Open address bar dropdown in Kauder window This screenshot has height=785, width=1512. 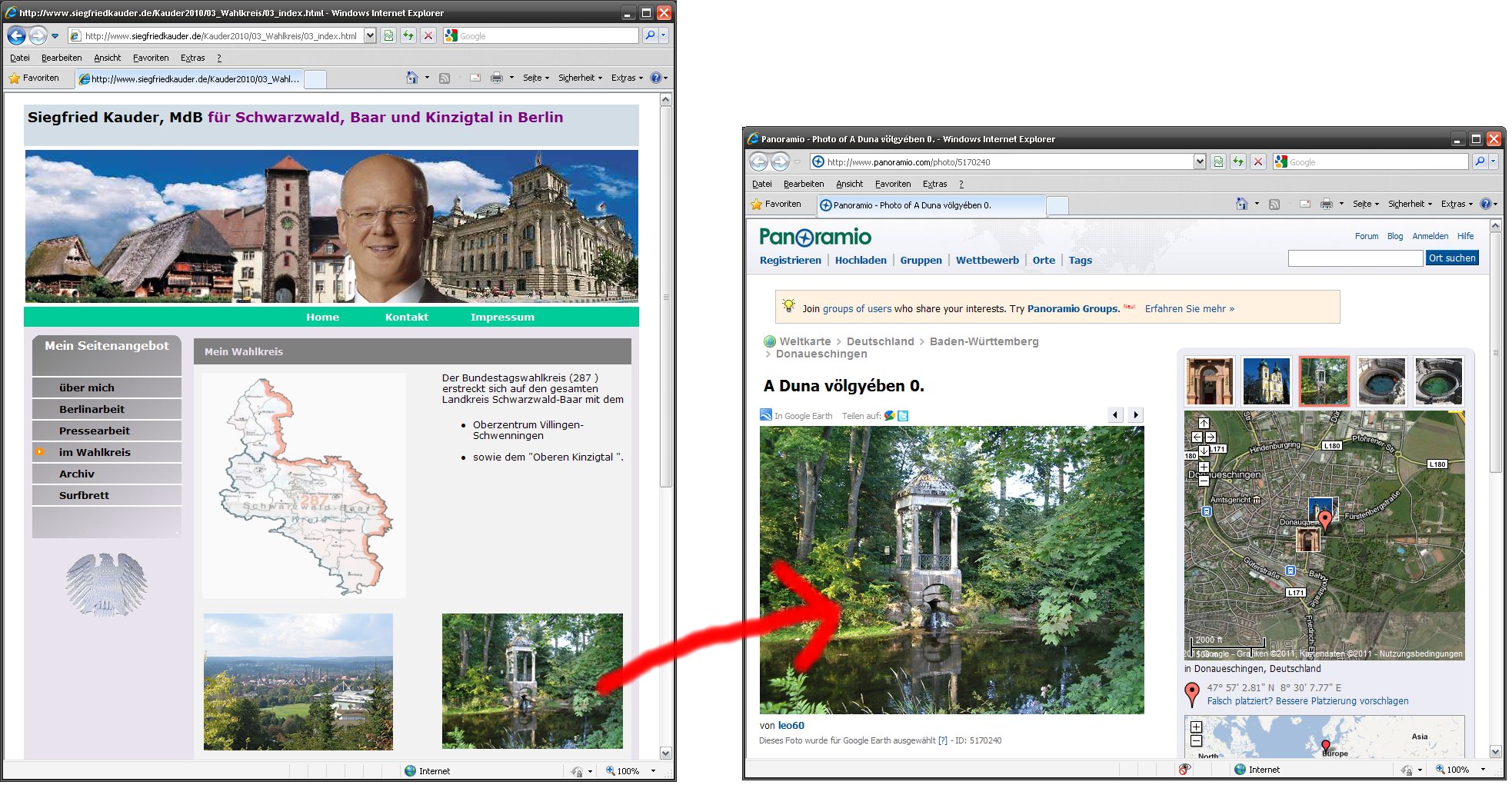pyautogui.click(x=370, y=35)
